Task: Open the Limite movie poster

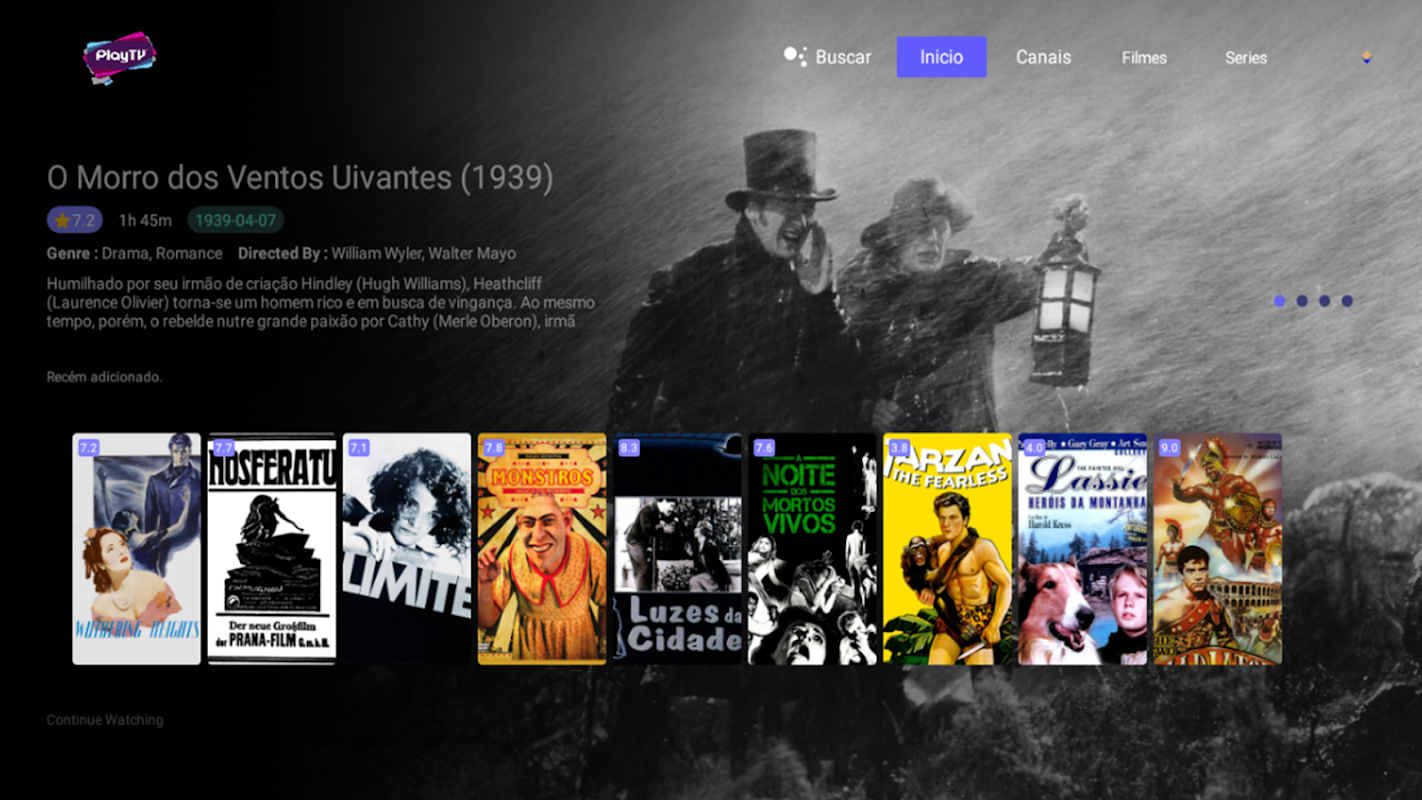Action: coord(407,549)
